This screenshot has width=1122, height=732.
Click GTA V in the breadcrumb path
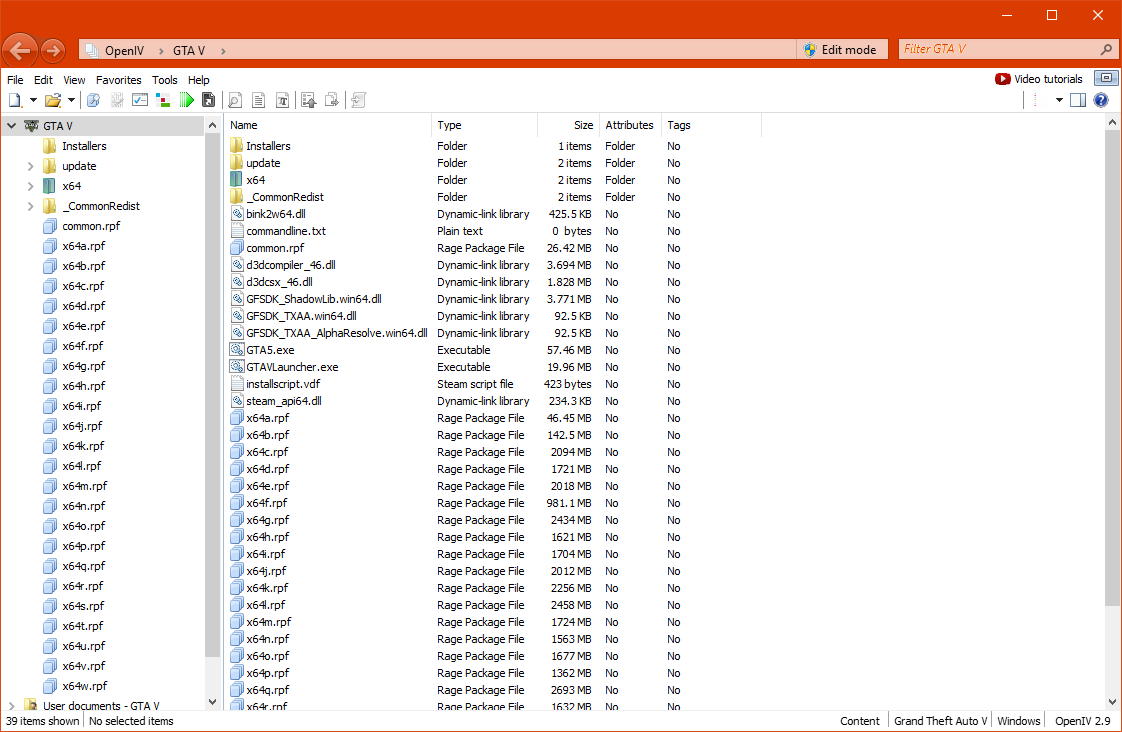pyautogui.click(x=189, y=51)
